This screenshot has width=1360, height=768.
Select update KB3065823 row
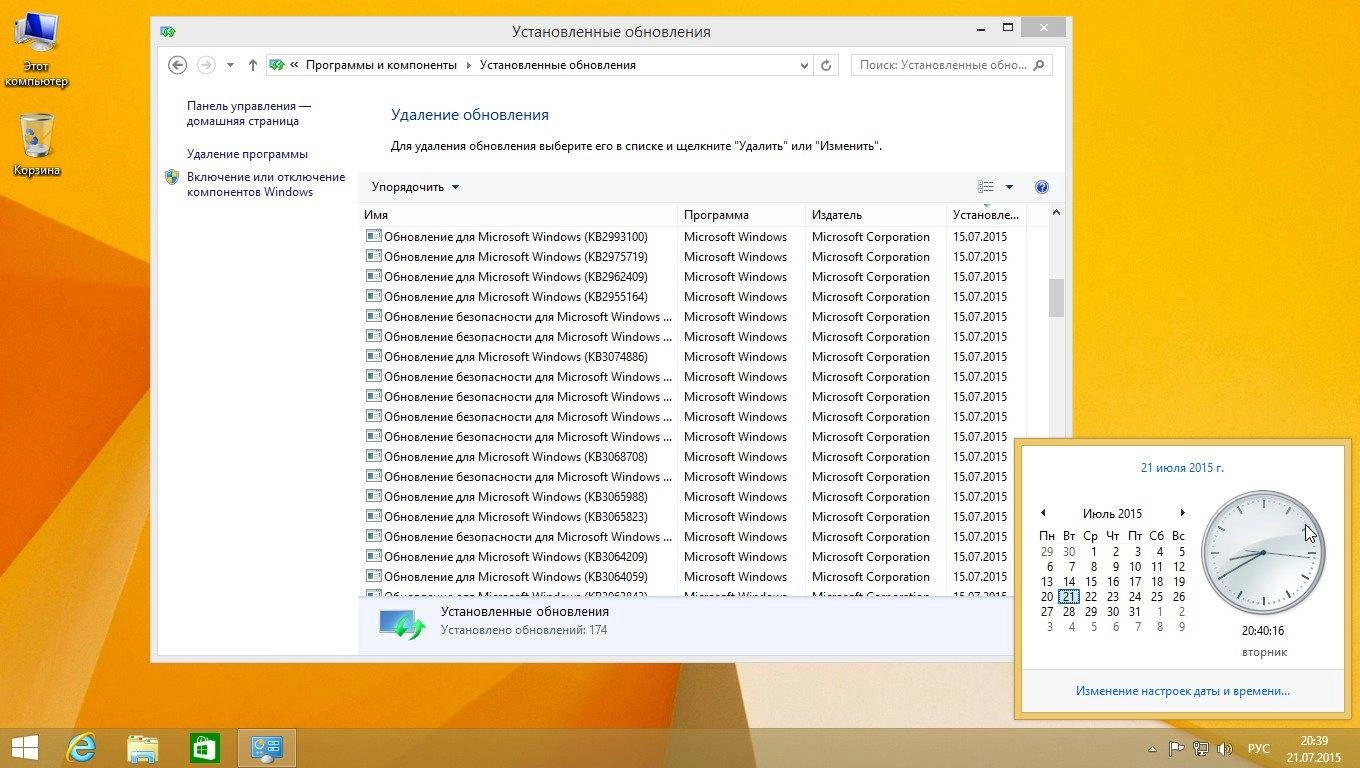point(692,517)
